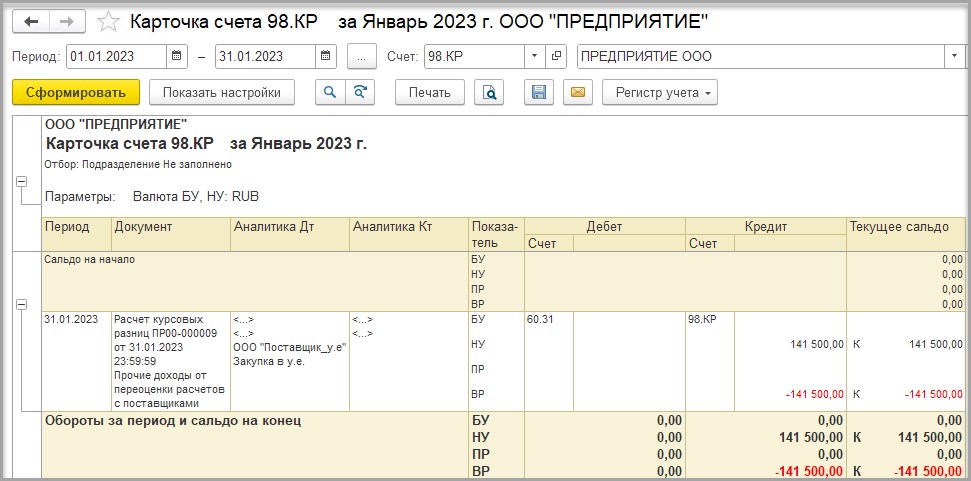Expand the account 98.КР dropdown

pyautogui.click(x=535, y=57)
